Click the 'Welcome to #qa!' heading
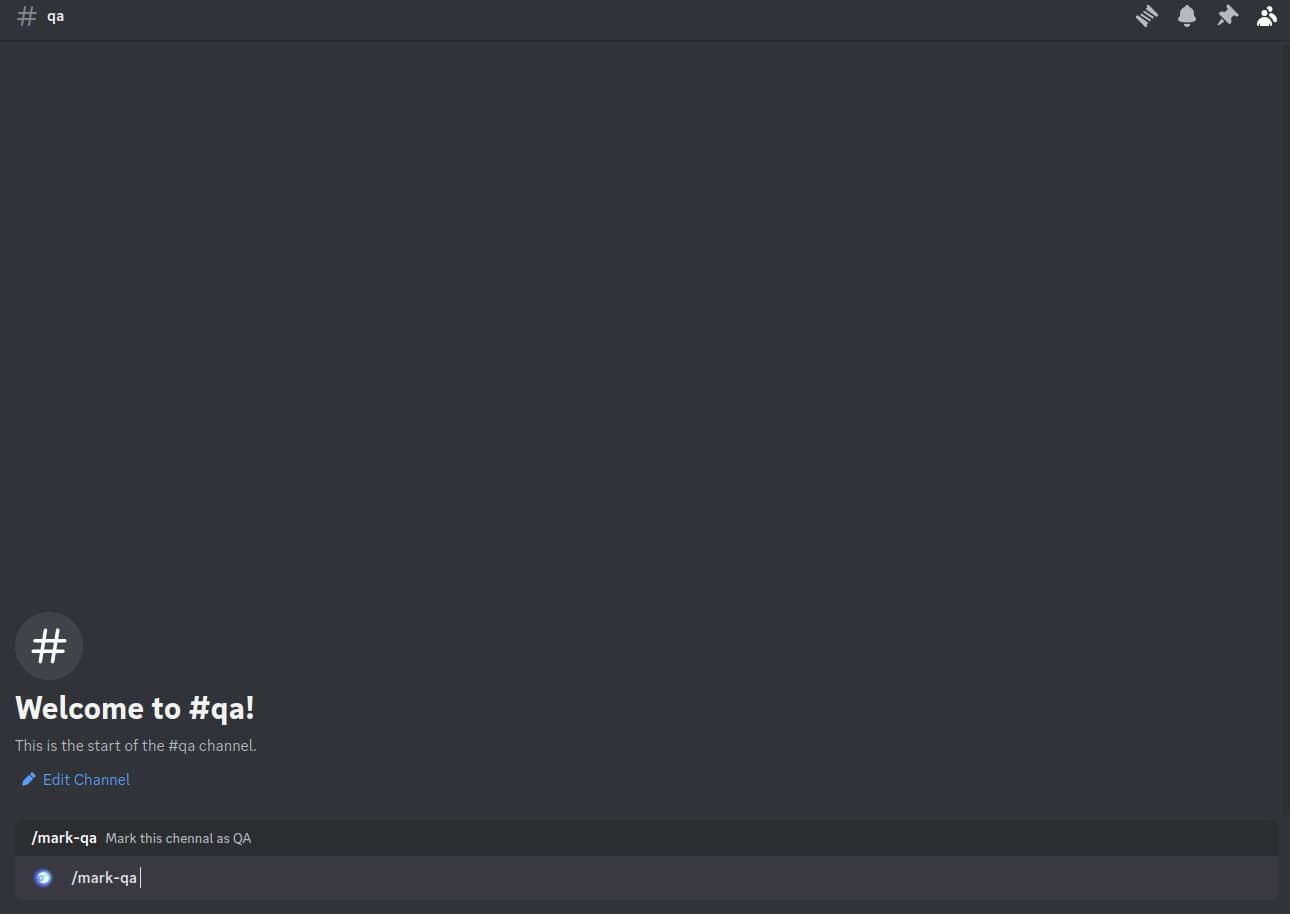This screenshot has width=1290, height=914. click(135, 708)
